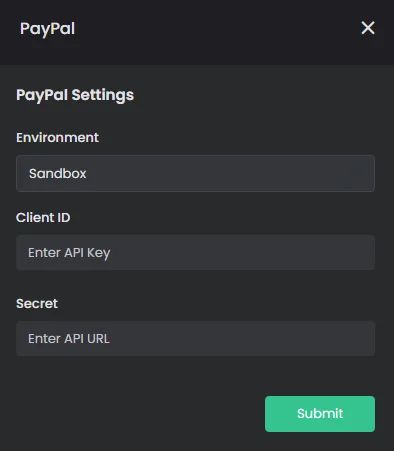Image resolution: width=394 pixels, height=451 pixels.
Task: Click the dark header bar beside PayPal title
Action: pos(217,30)
